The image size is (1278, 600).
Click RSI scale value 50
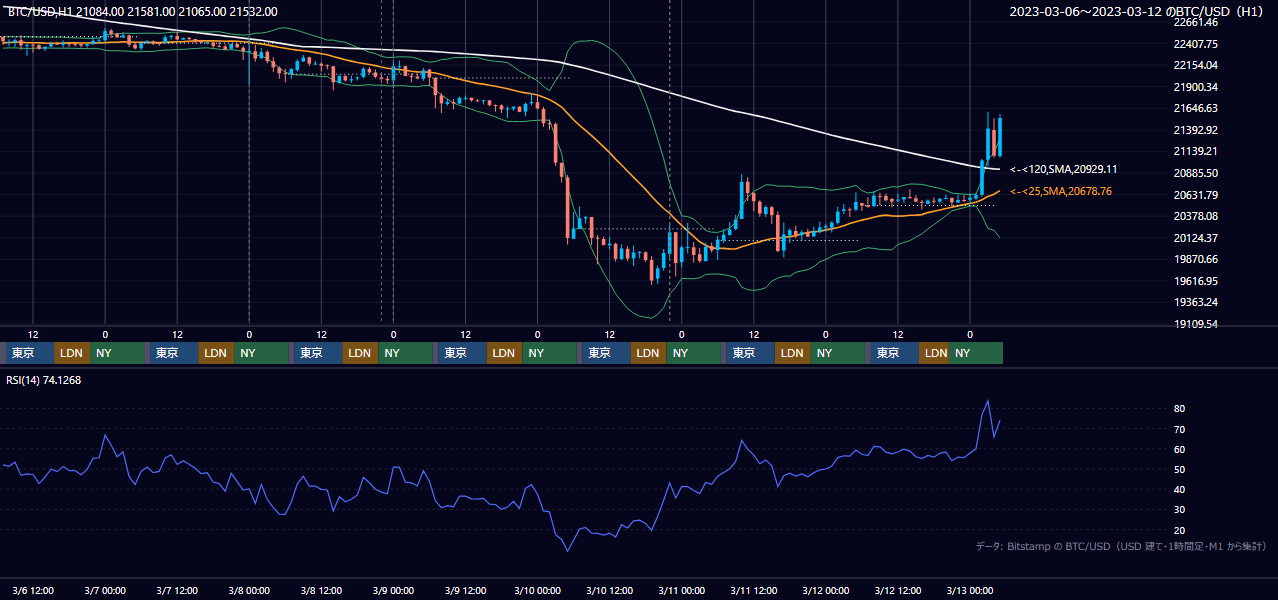(1179, 469)
